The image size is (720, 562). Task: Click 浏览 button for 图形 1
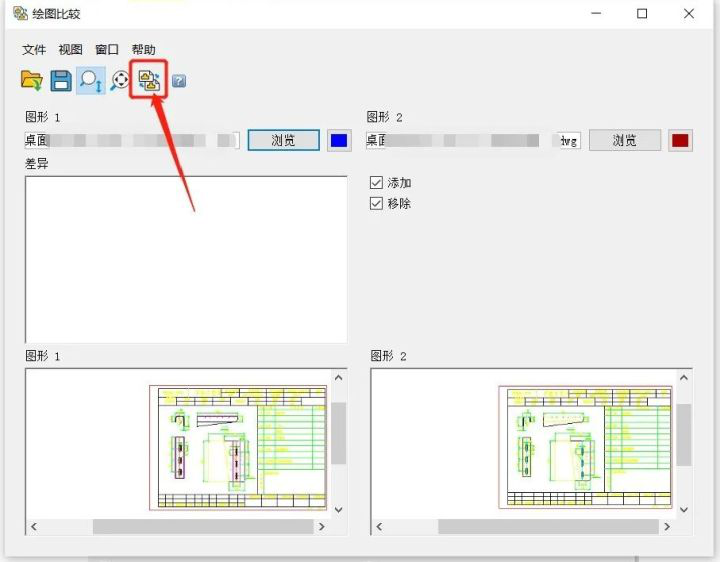[283, 140]
